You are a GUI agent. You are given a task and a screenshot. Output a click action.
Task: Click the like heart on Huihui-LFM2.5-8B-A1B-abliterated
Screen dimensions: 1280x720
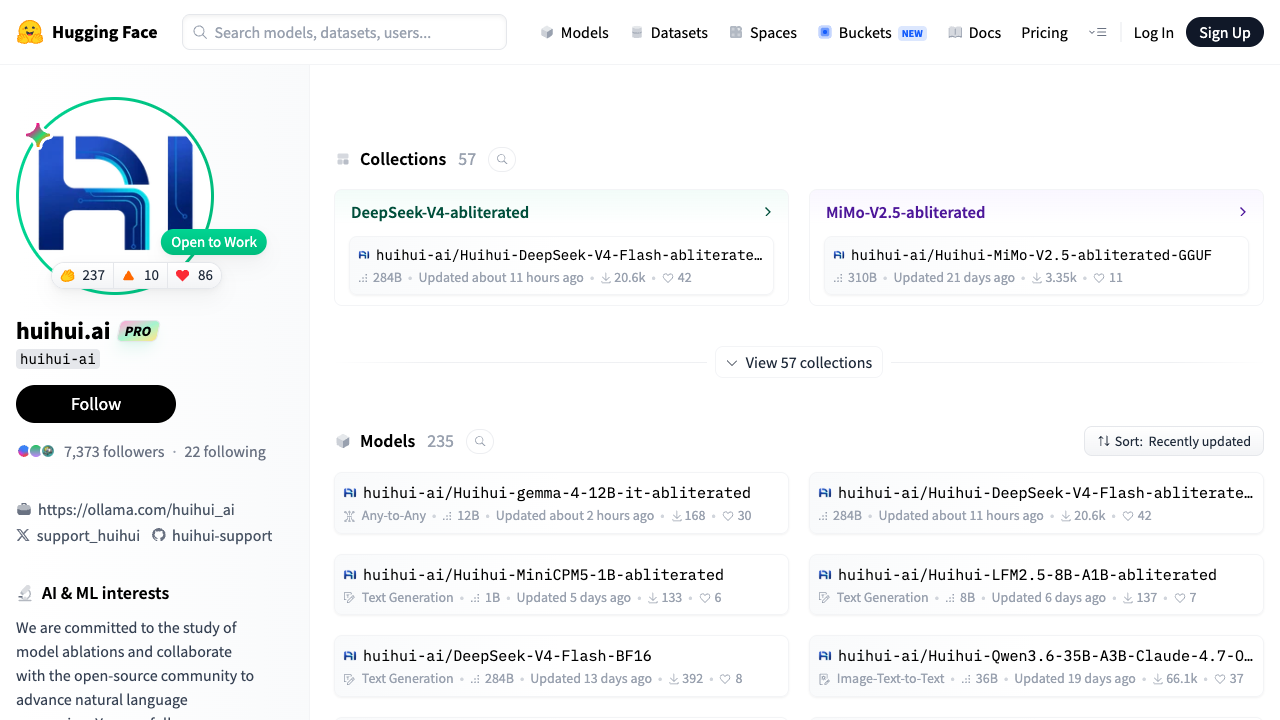pos(1180,598)
